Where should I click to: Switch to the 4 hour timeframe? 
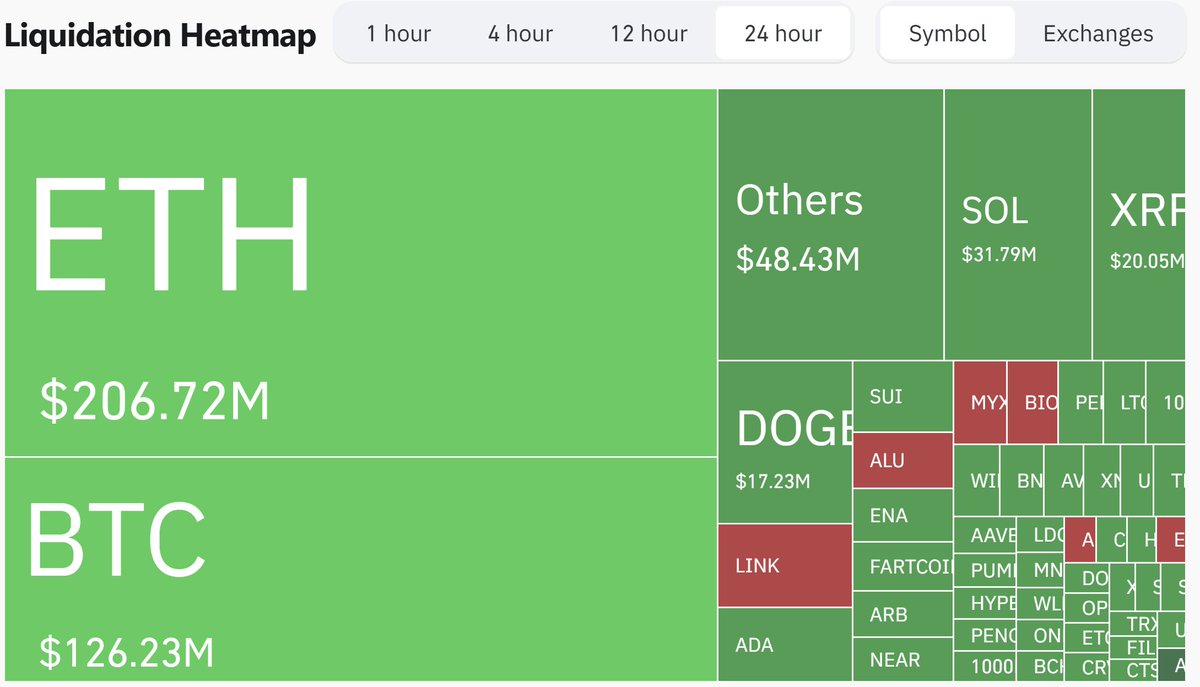click(519, 33)
